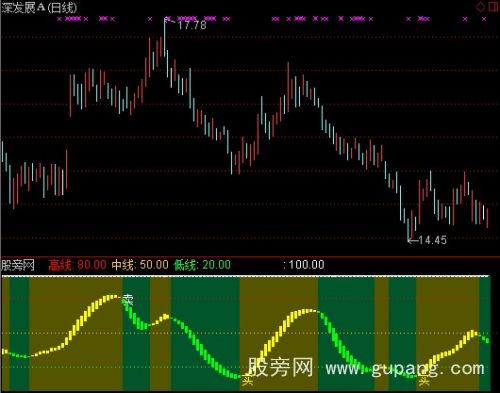
Task: Click the :100.00 indicator value
Action: (304, 265)
